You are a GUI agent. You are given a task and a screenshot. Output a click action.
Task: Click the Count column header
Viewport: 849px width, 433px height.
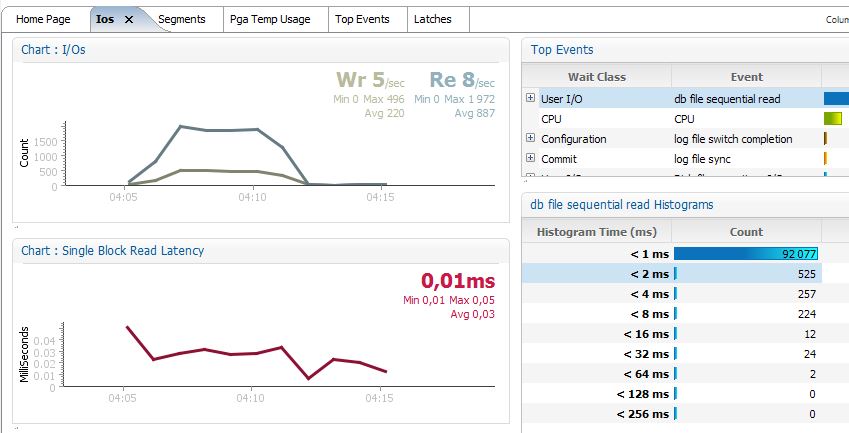[746, 231]
